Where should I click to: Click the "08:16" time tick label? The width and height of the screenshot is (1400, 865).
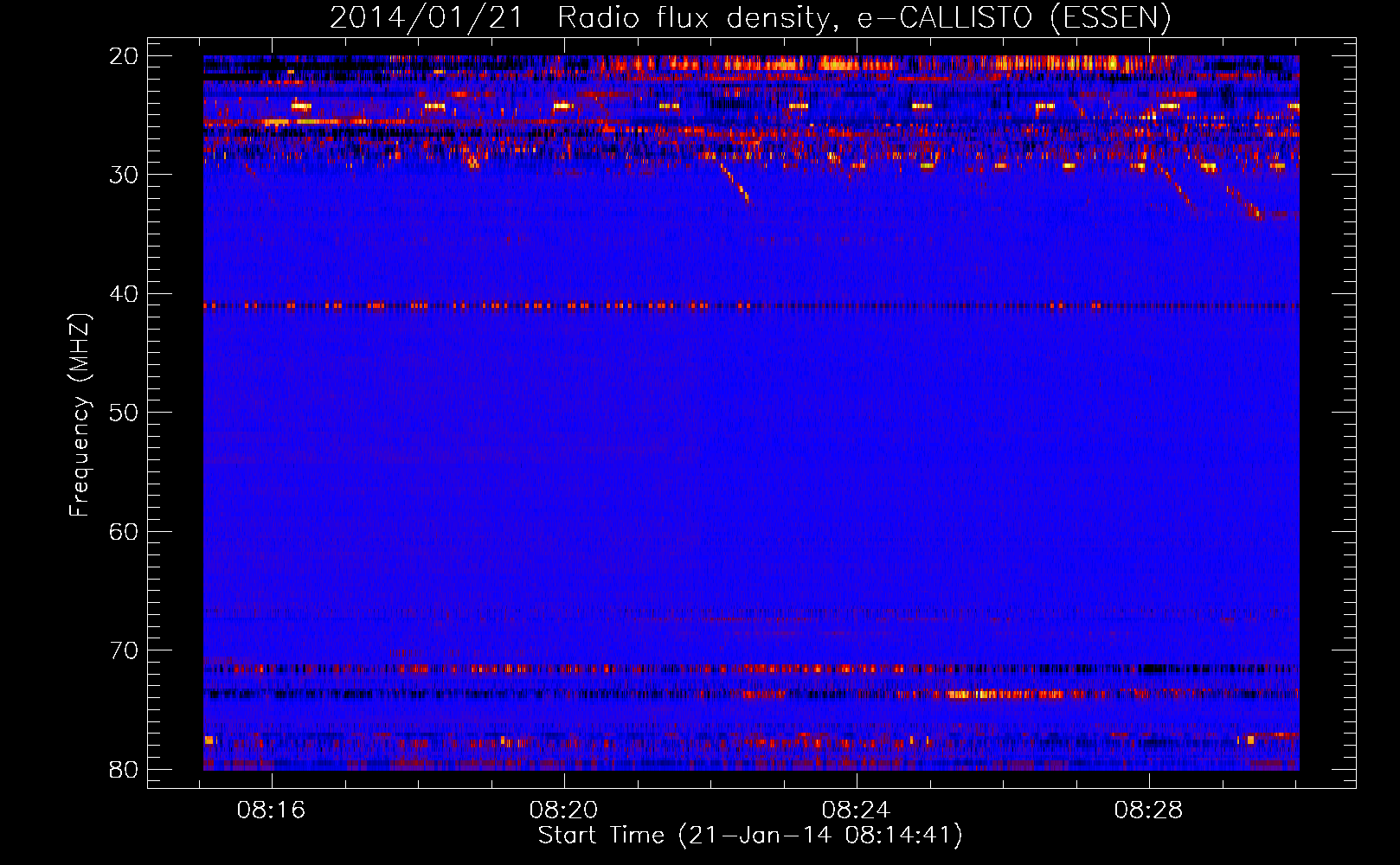272,811
